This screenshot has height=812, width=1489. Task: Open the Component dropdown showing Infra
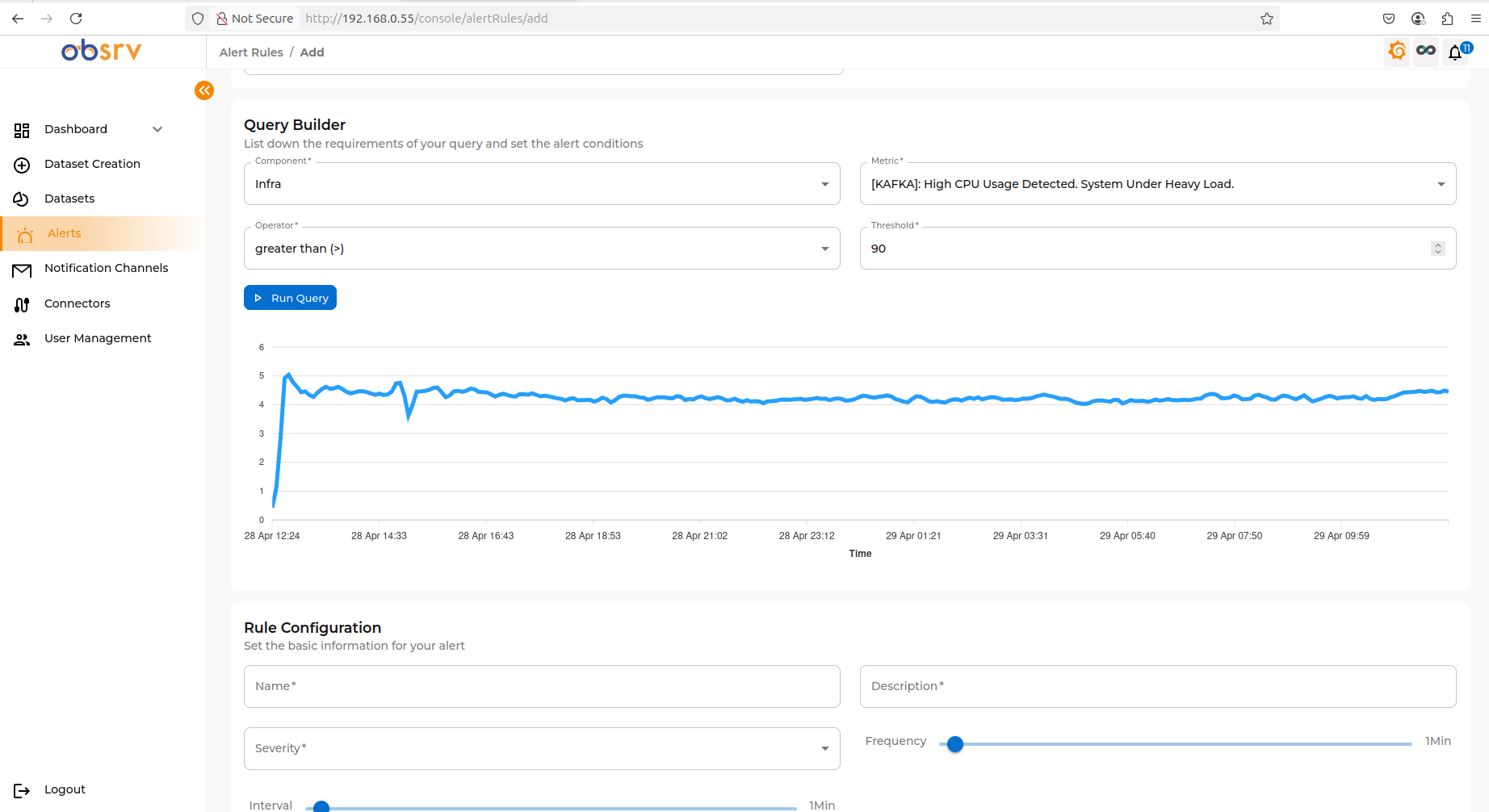(542, 184)
